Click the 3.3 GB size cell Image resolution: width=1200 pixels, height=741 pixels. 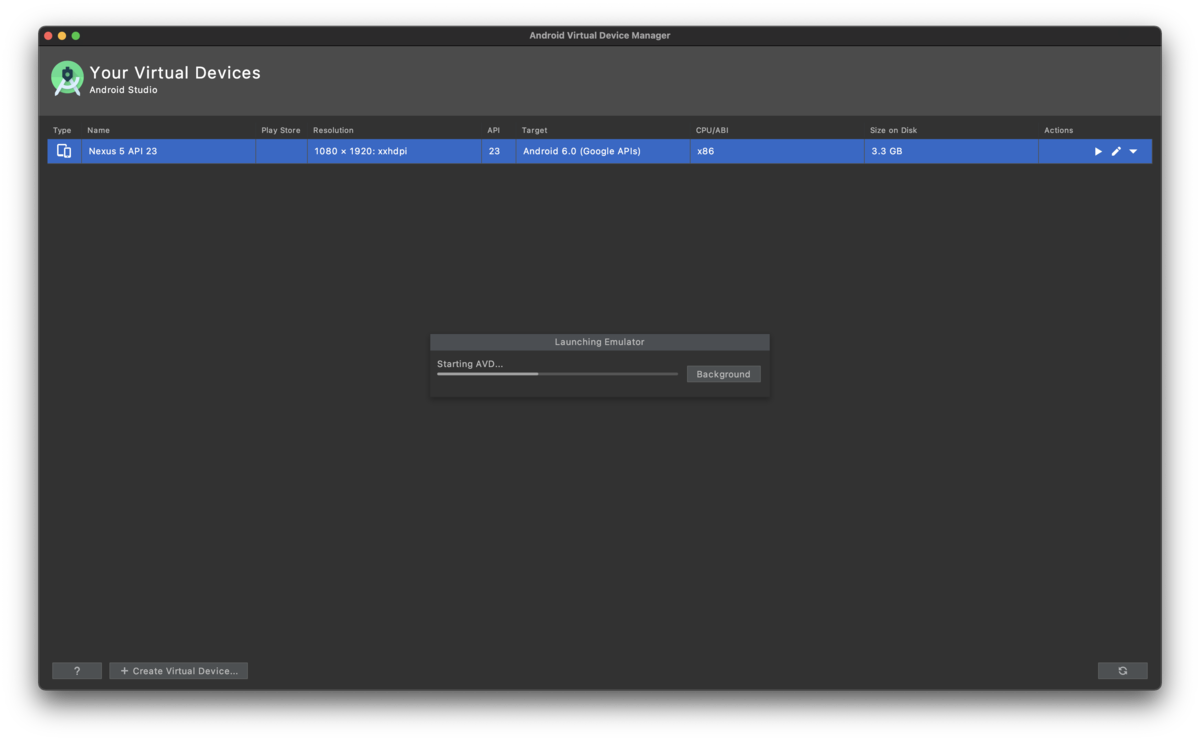tap(951, 151)
